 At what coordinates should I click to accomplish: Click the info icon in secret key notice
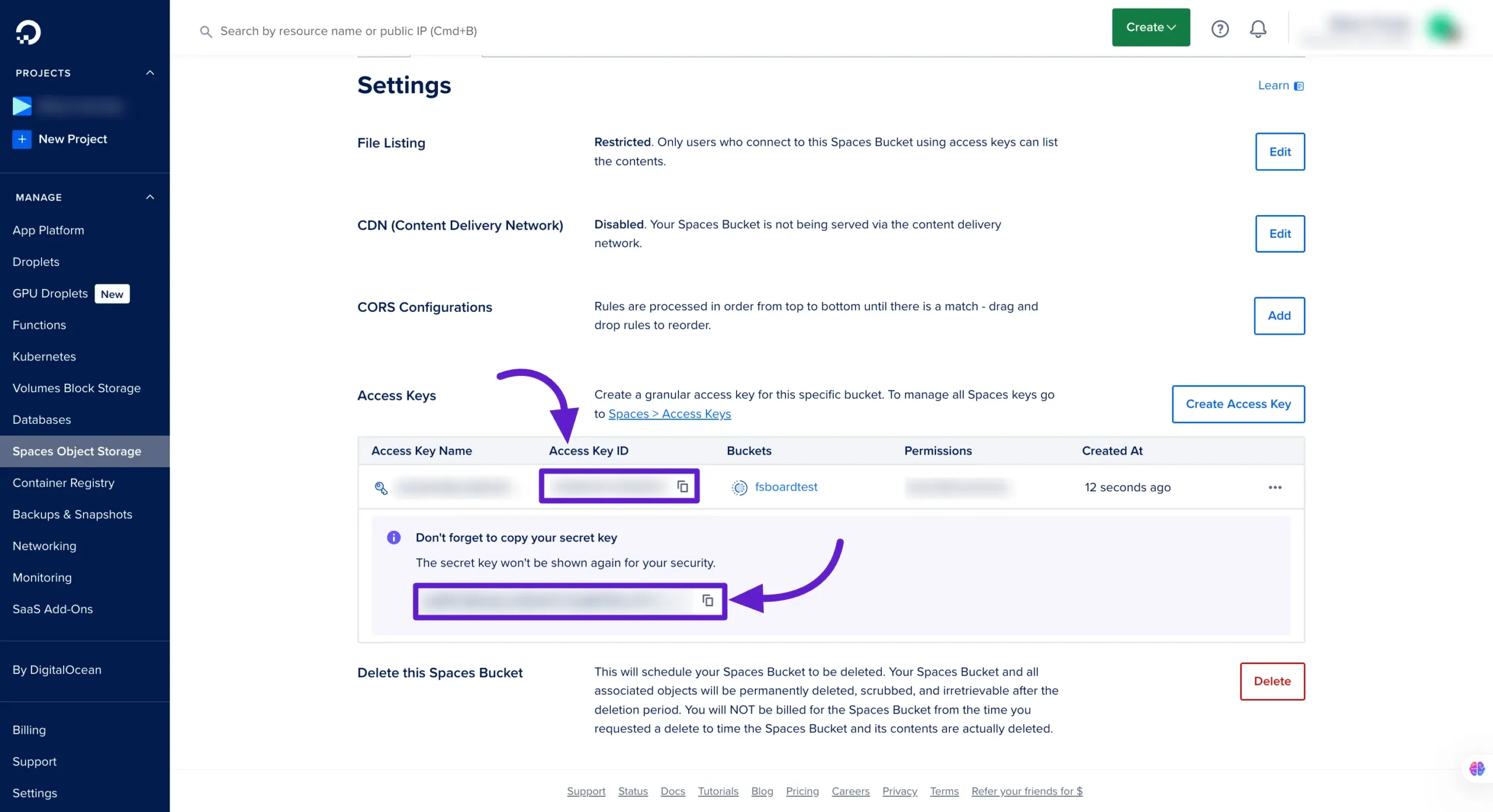point(394,537)
